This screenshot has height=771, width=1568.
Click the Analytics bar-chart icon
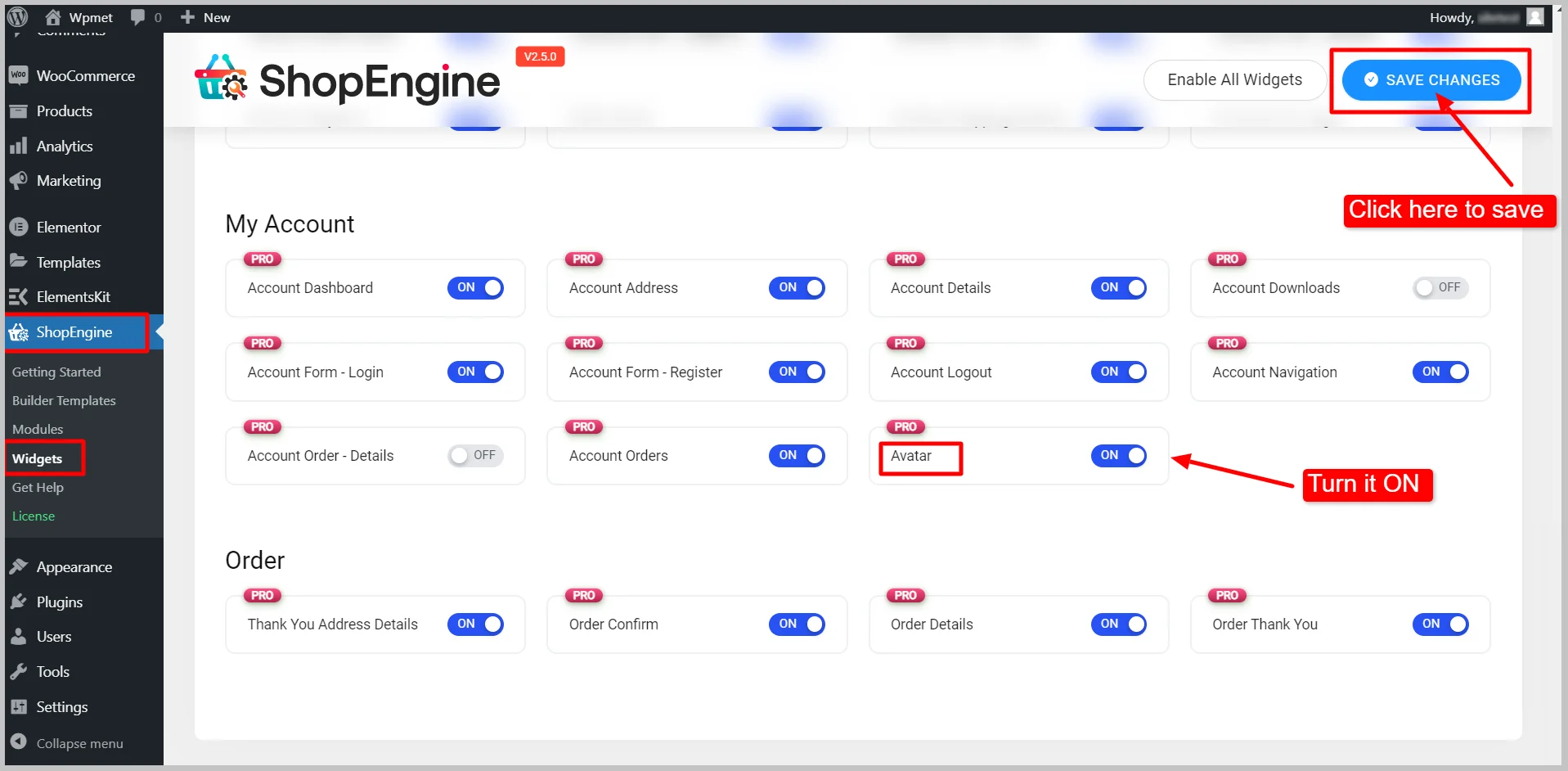(19, 146)
